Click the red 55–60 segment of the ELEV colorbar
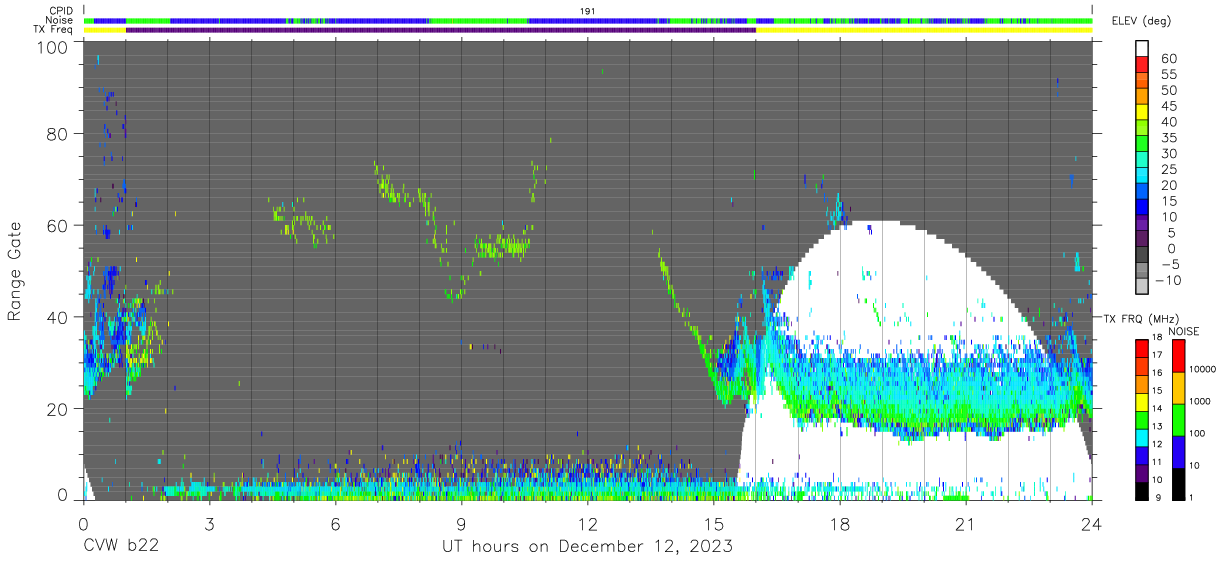 [x=1142, y=64]
